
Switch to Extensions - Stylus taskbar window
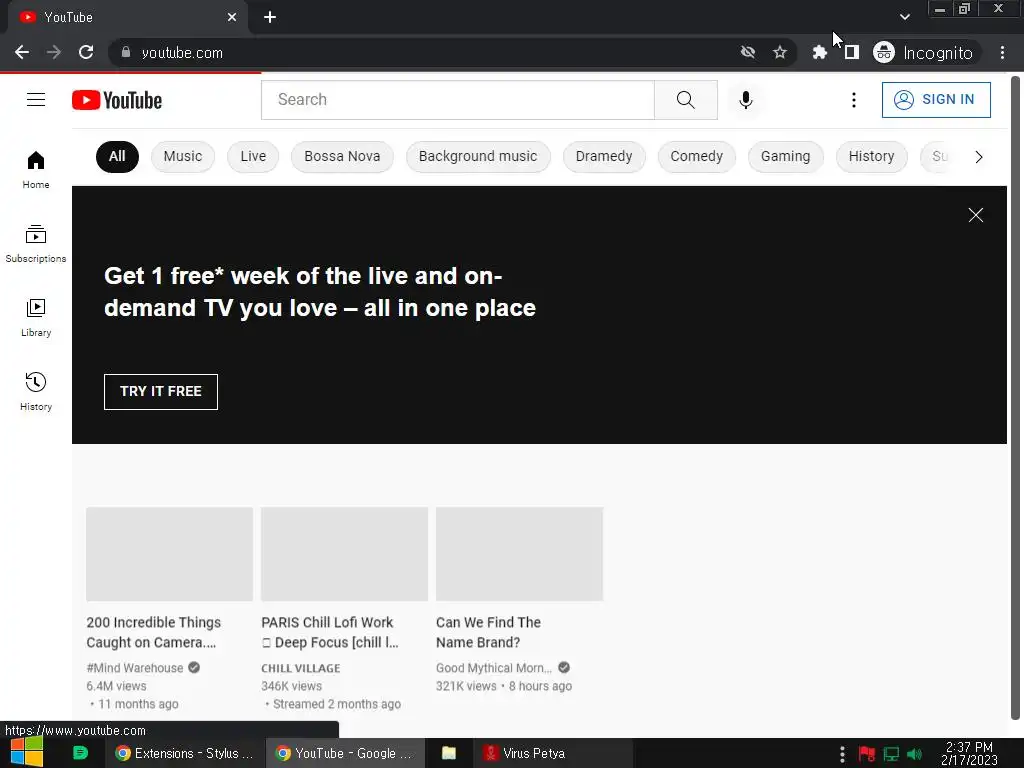184,753
